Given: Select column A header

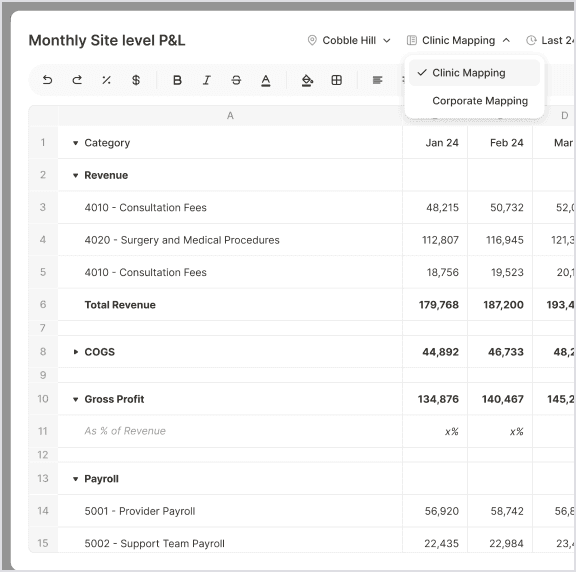Looking at the screenshot, I should coord(230,116).
